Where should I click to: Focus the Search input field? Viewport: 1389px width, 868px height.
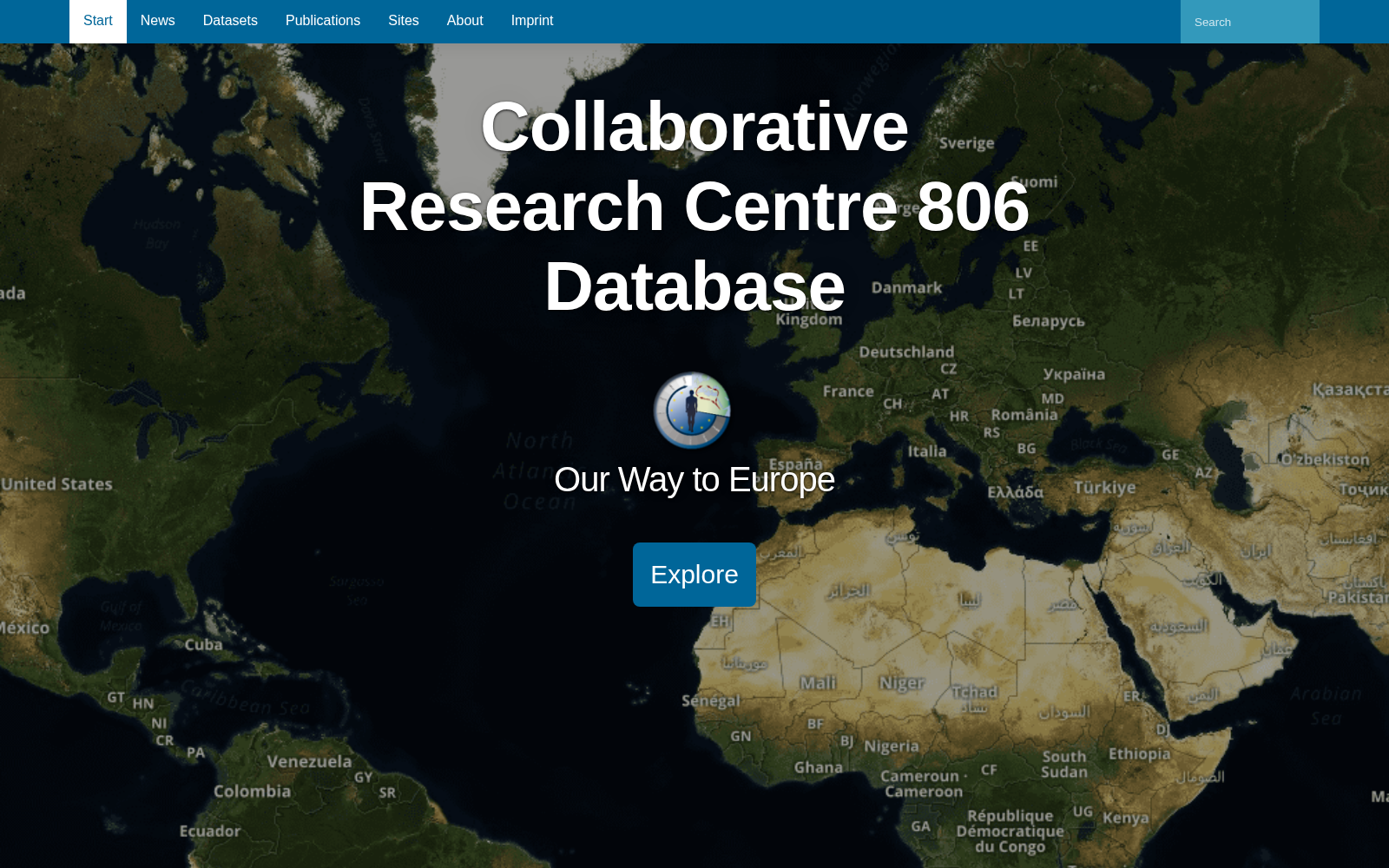[x=1250, y=22]
